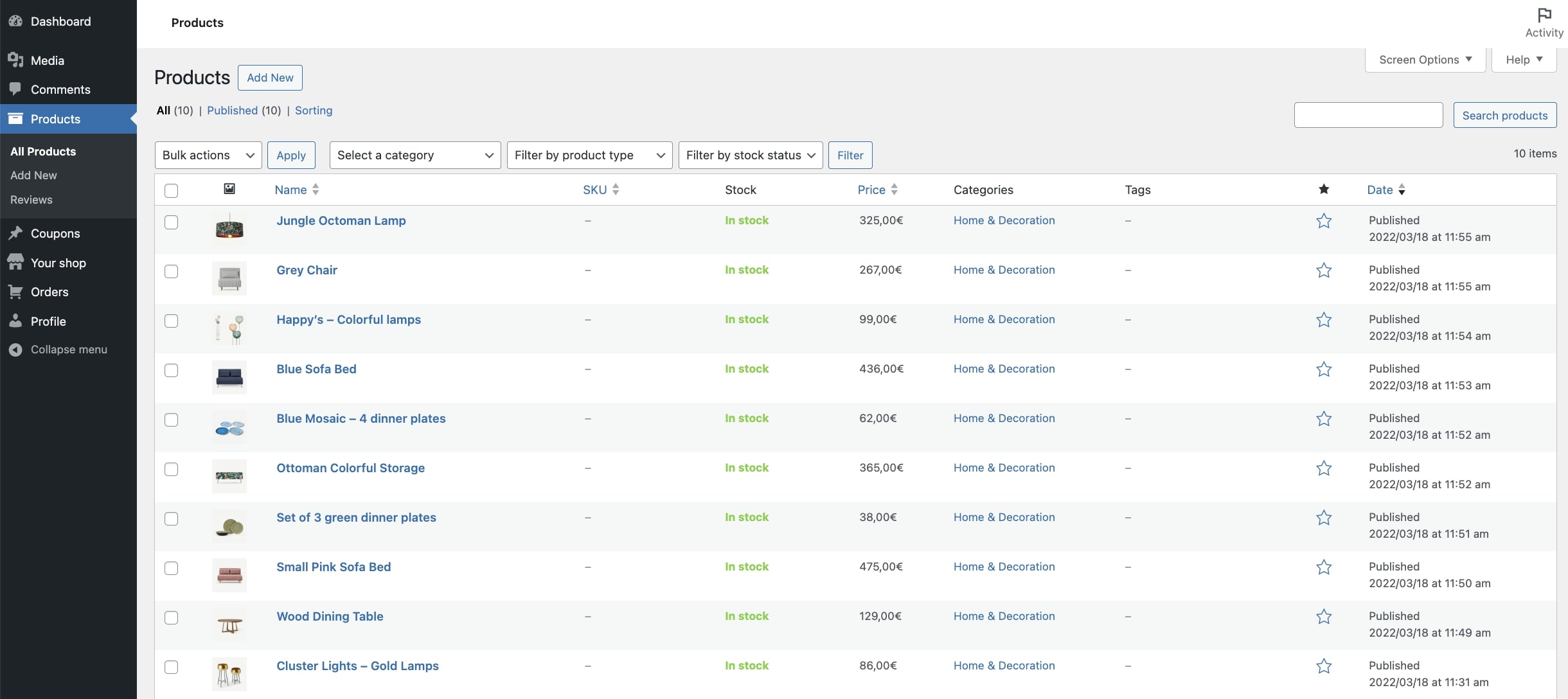1568x699 pixels.
Task: Click the product search input field
Action: coord(1368,116)
